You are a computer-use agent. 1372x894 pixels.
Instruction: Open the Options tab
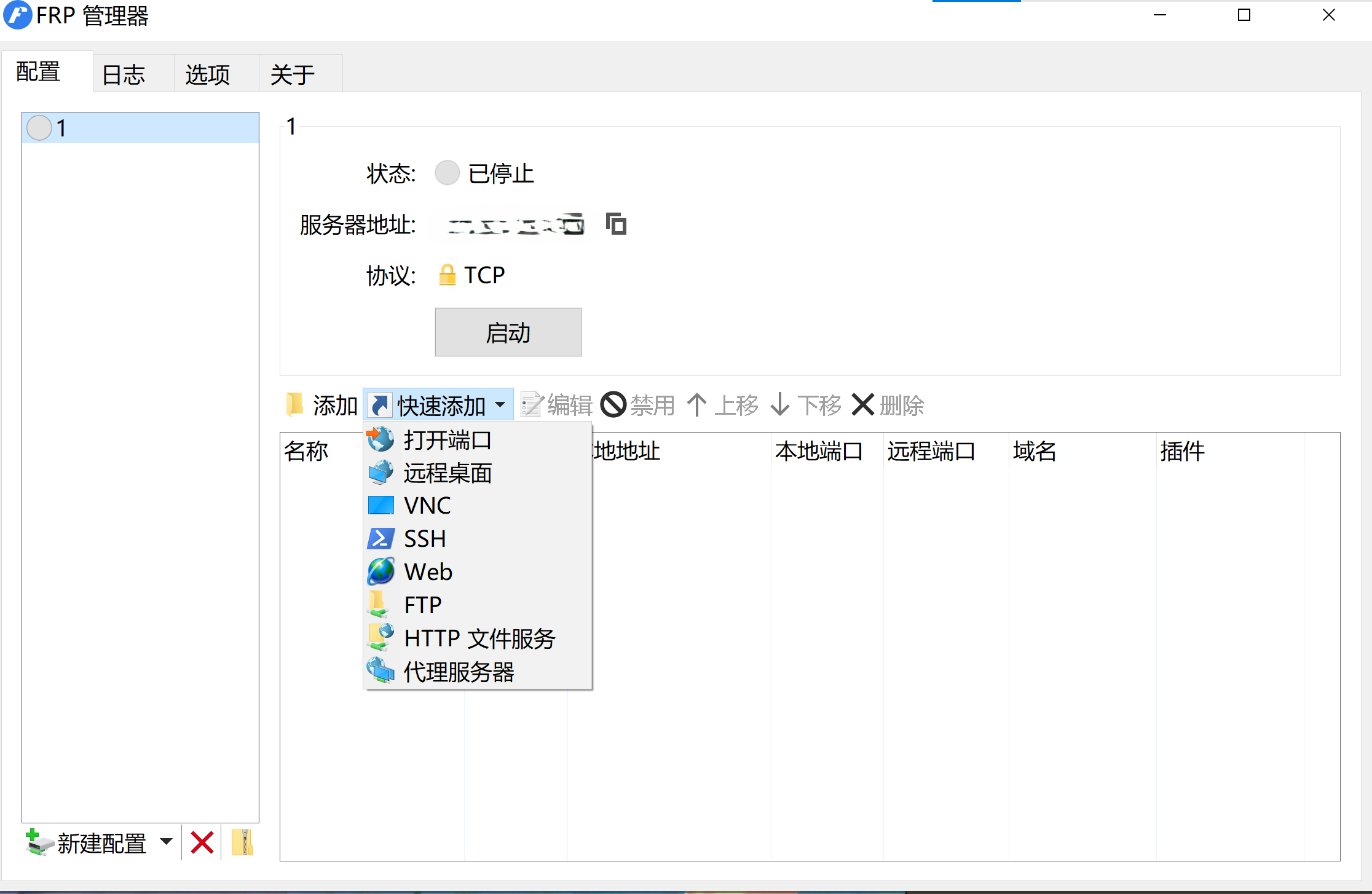click(208, 74)
